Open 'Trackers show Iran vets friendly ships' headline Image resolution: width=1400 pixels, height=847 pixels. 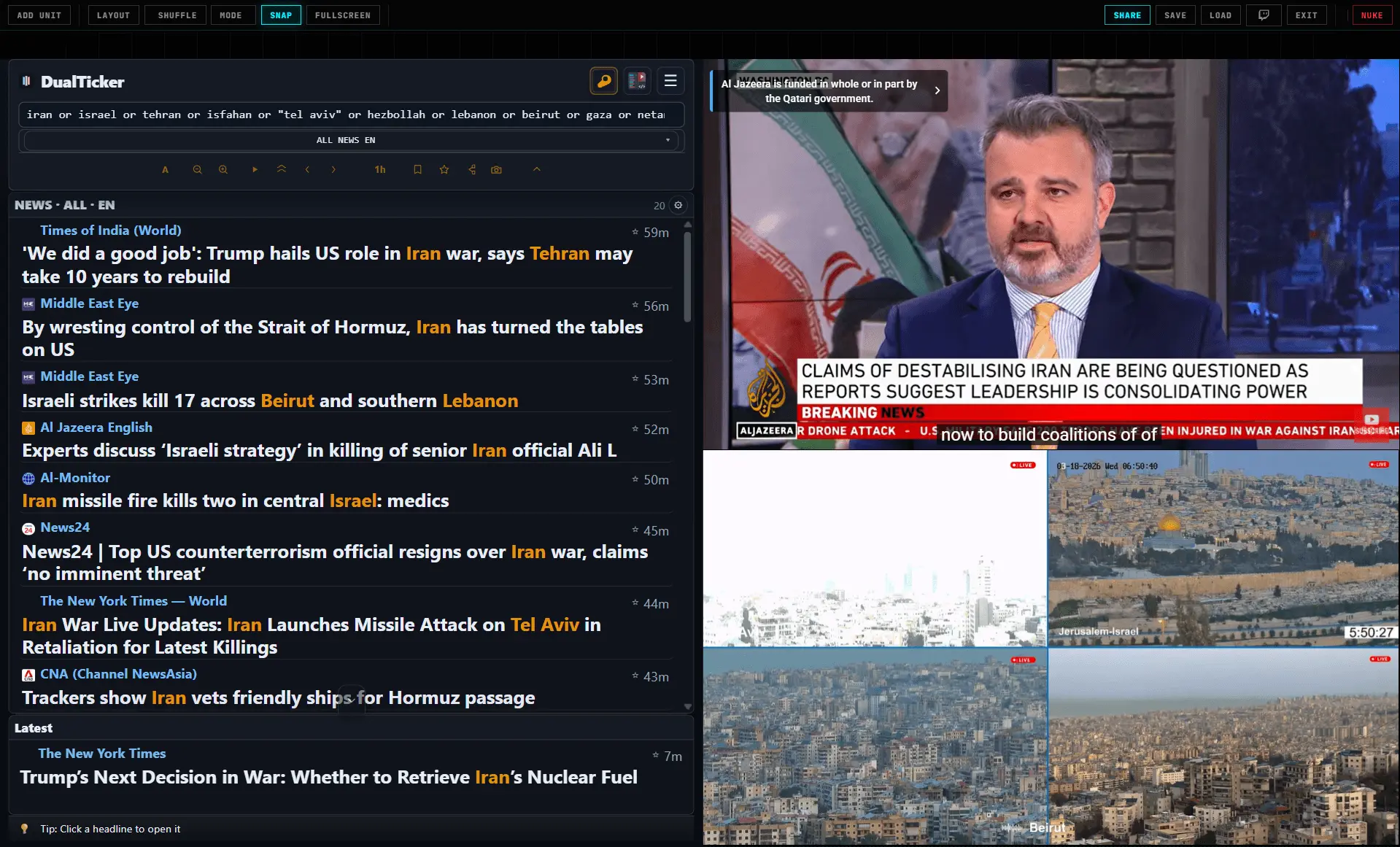(279, 698)
